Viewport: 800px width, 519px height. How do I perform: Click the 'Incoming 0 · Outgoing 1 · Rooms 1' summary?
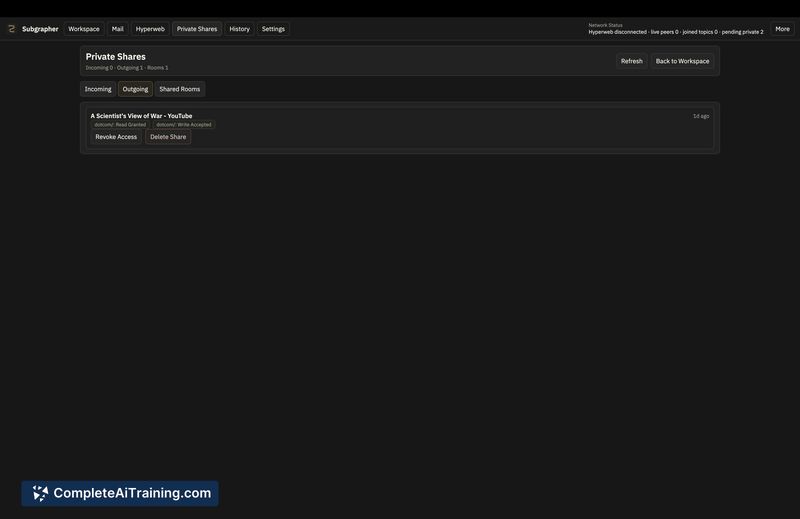pyautogui.click(x=127, y=68)
